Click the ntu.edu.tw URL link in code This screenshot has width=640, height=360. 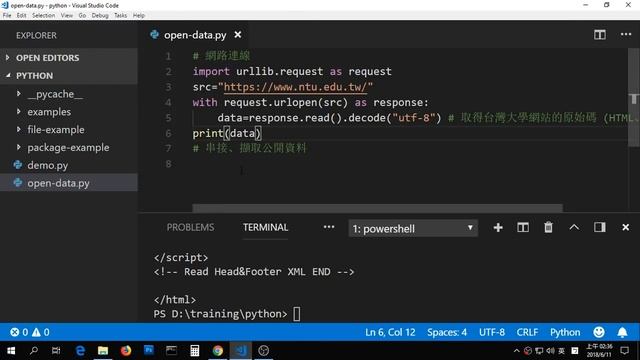coord(295,87)
